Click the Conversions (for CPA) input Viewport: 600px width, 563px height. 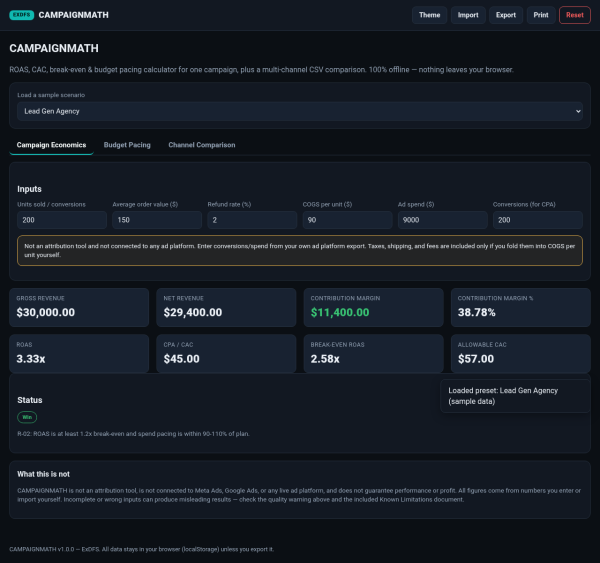pos(538,220)
